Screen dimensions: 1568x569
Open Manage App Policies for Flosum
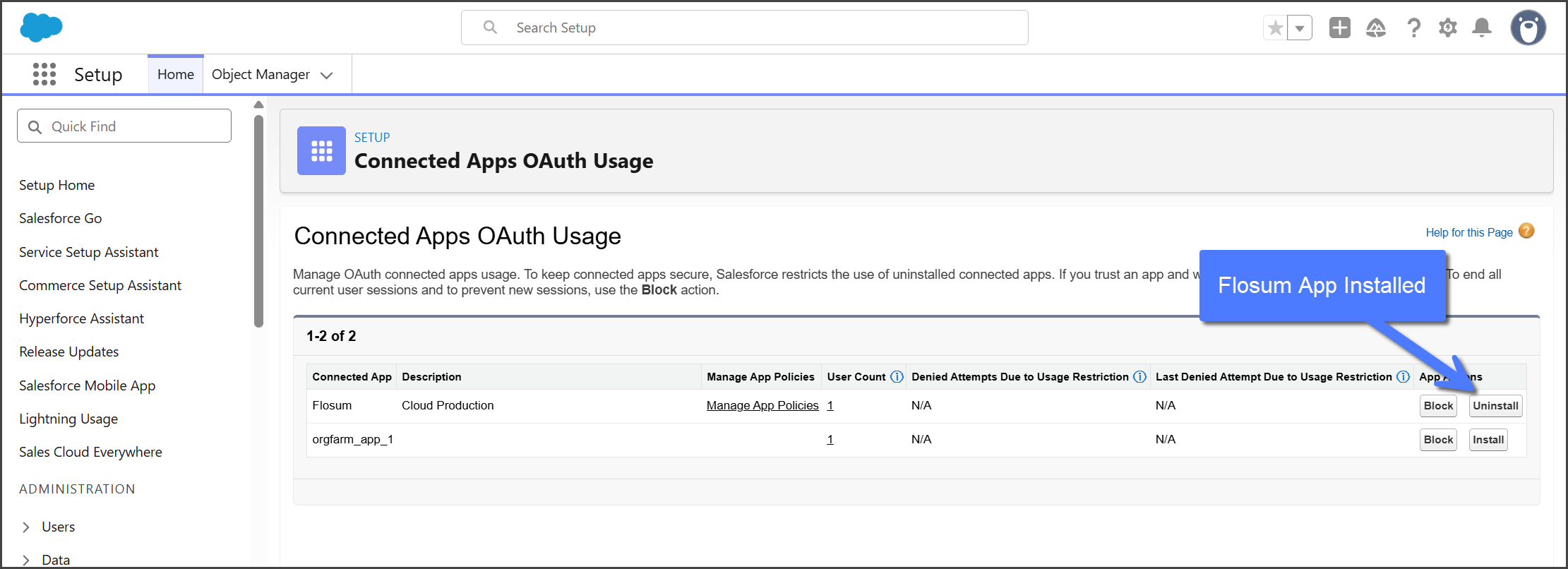point(762,406)
